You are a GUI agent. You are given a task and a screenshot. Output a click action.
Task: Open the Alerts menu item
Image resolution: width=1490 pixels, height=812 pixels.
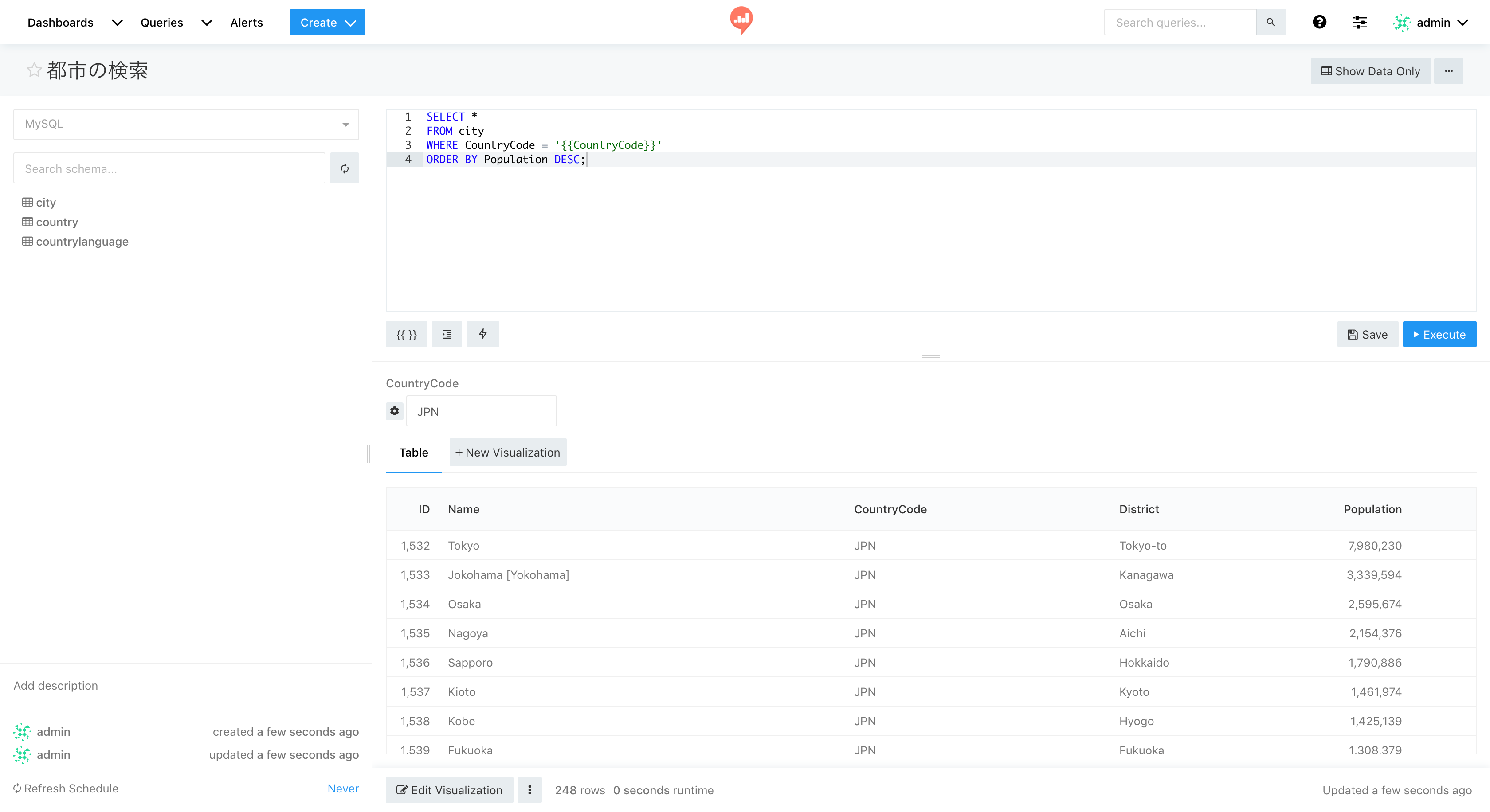coord(247,23)
